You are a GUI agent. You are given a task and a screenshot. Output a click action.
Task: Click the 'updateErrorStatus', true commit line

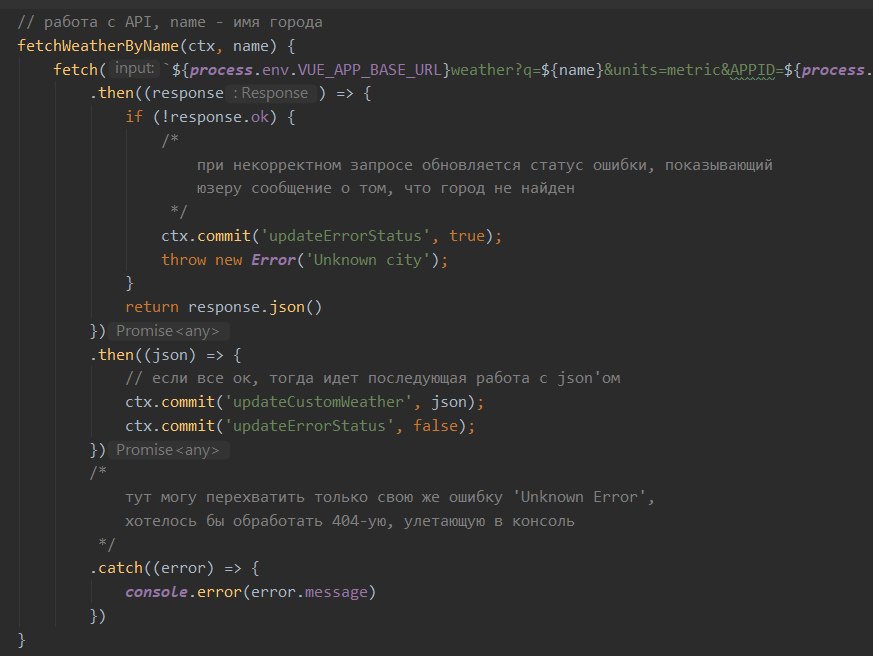pos(331,236)
